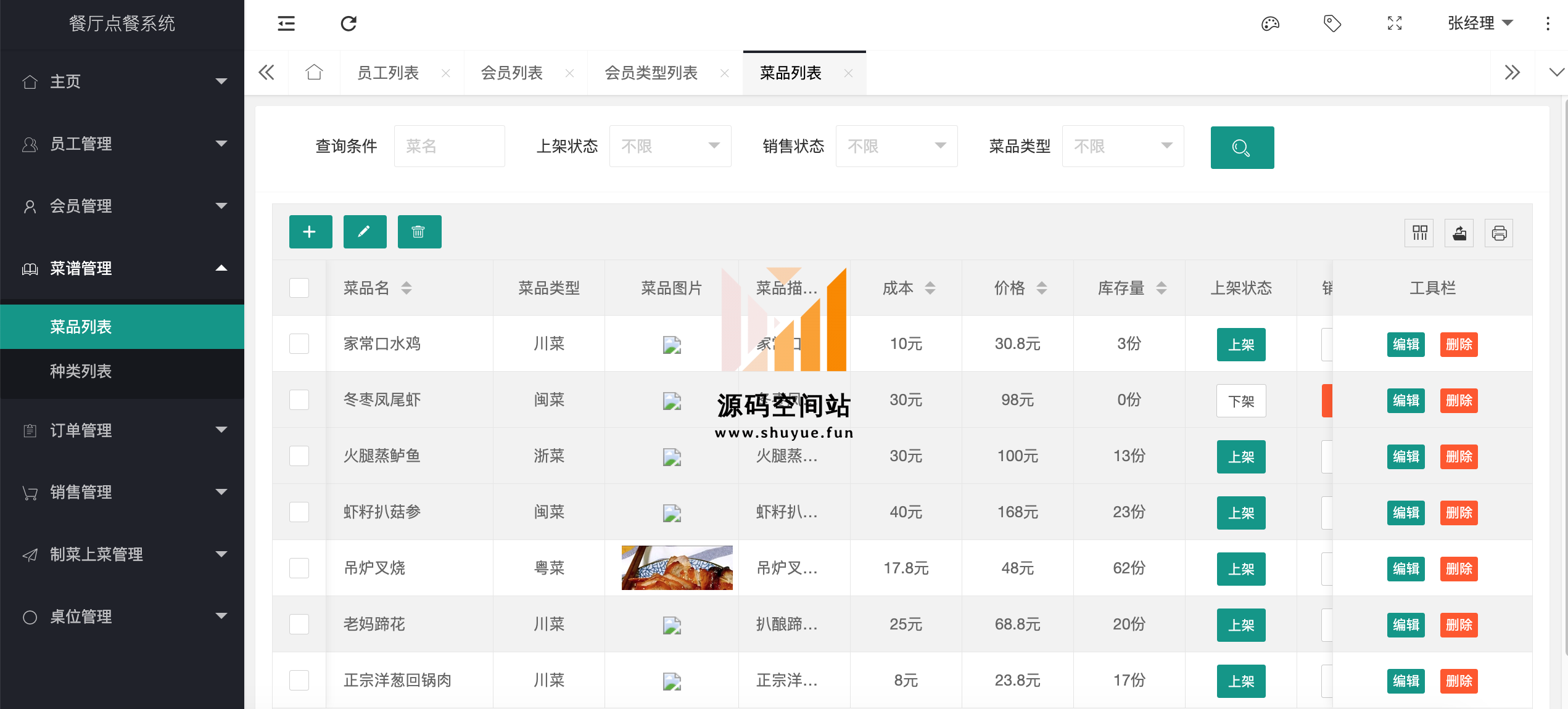Click the refresh page icon
The height and width of the screenshot is (709, 1568).
click(x=349, y=23)
